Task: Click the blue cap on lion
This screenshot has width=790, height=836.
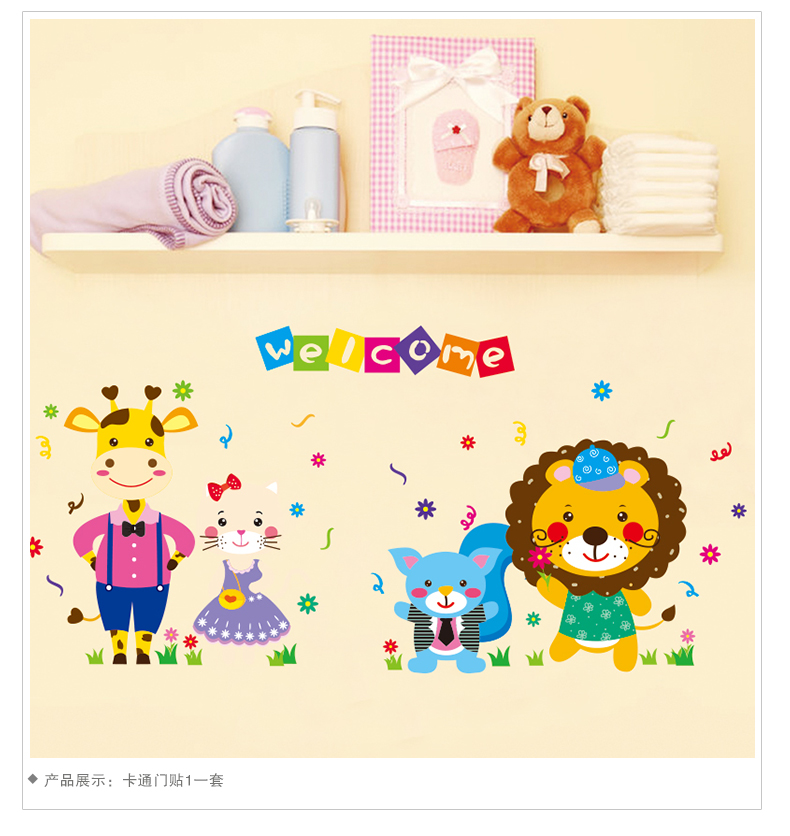Action: (x=598, y=468)
